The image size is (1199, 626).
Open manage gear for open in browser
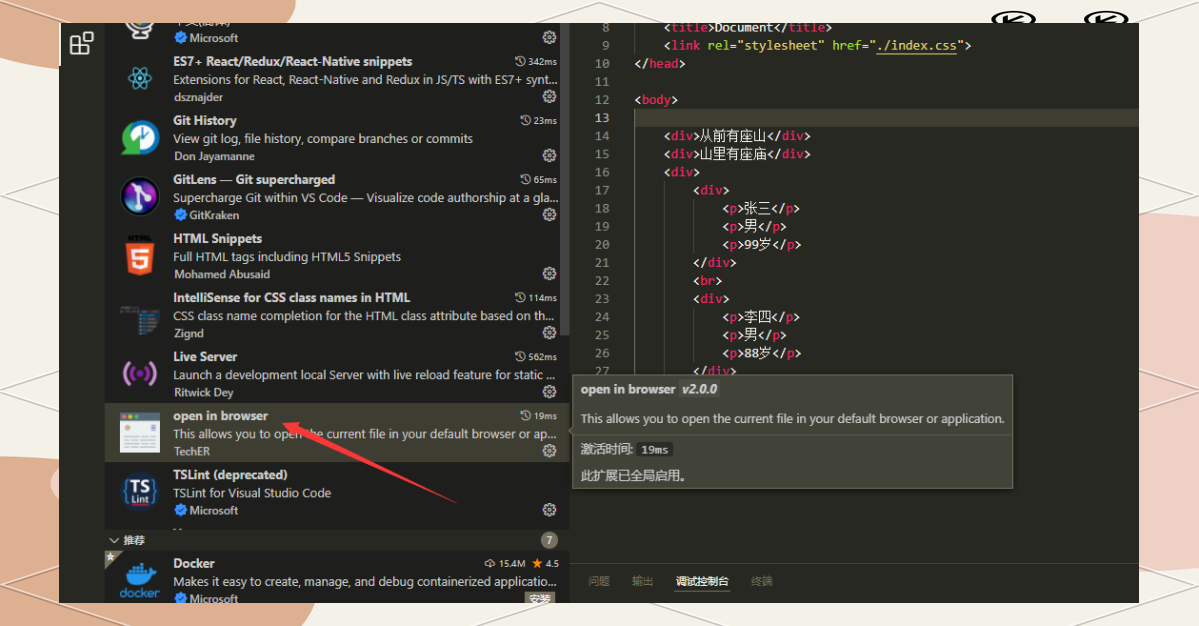point(549,451)
